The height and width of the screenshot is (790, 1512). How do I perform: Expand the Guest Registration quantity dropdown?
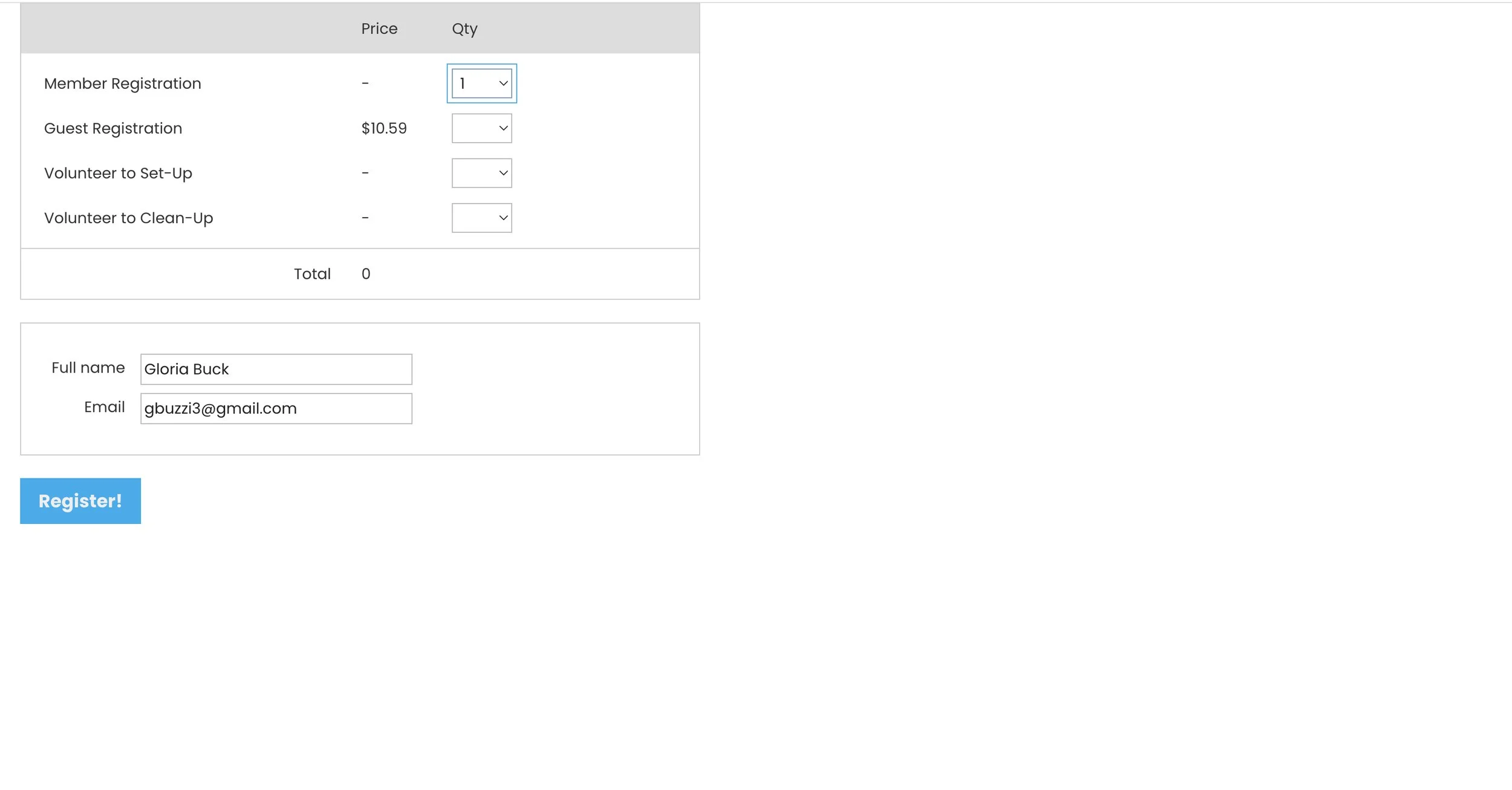click(481, 128)
